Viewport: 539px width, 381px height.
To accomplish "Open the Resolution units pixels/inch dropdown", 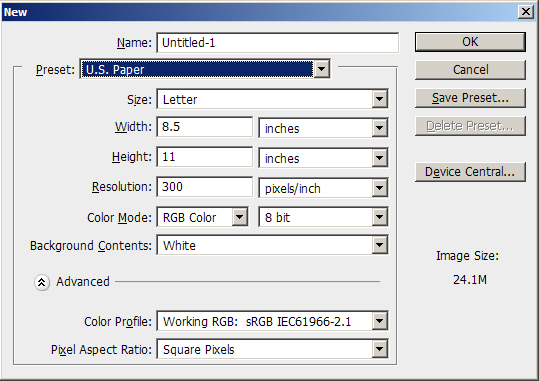I will pos(323,188).
